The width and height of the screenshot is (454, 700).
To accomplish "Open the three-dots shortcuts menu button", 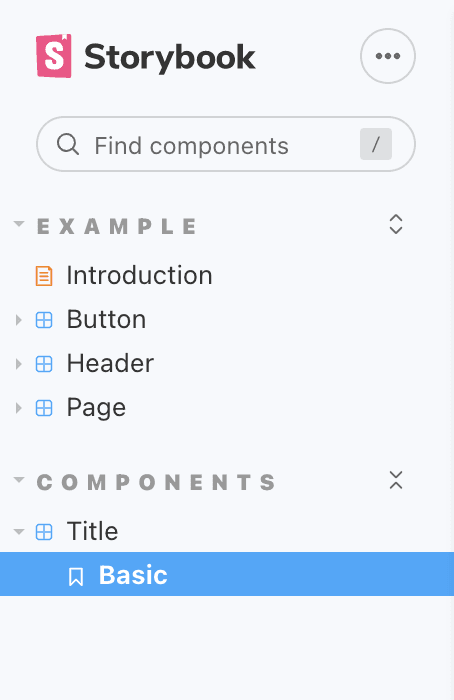I will tap(387, 56).
